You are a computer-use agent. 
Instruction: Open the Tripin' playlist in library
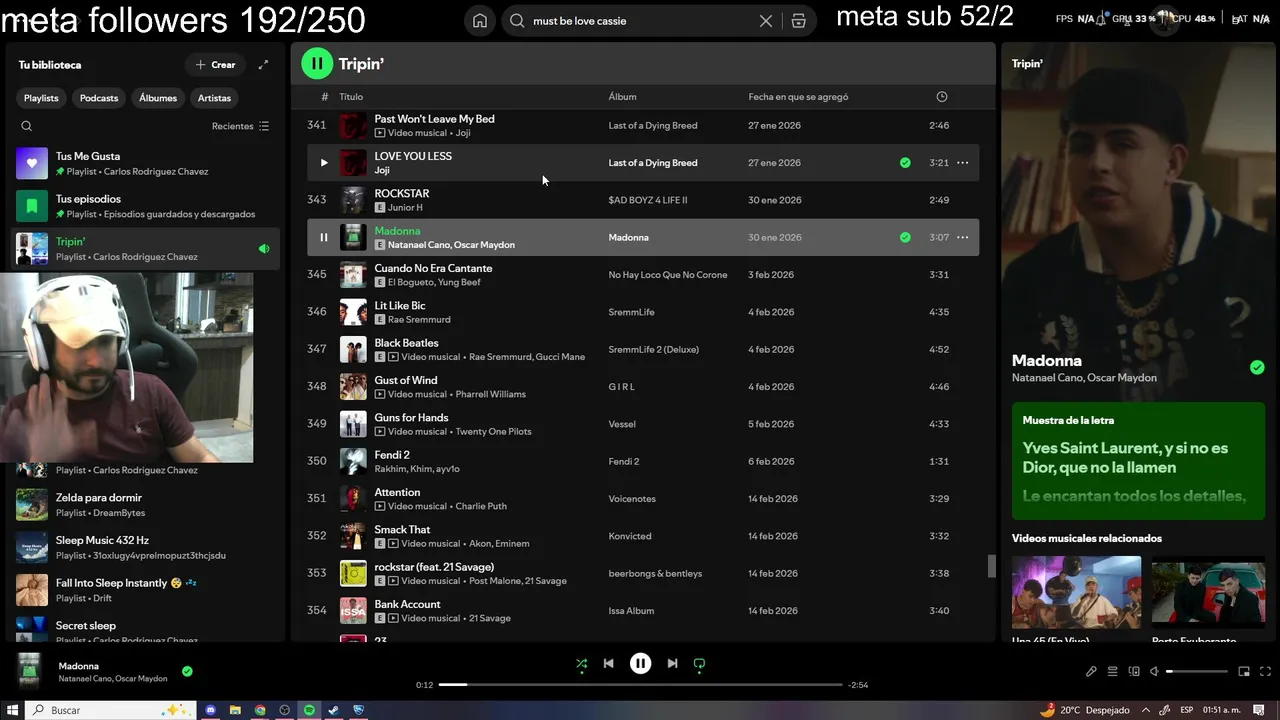point(147,249)
